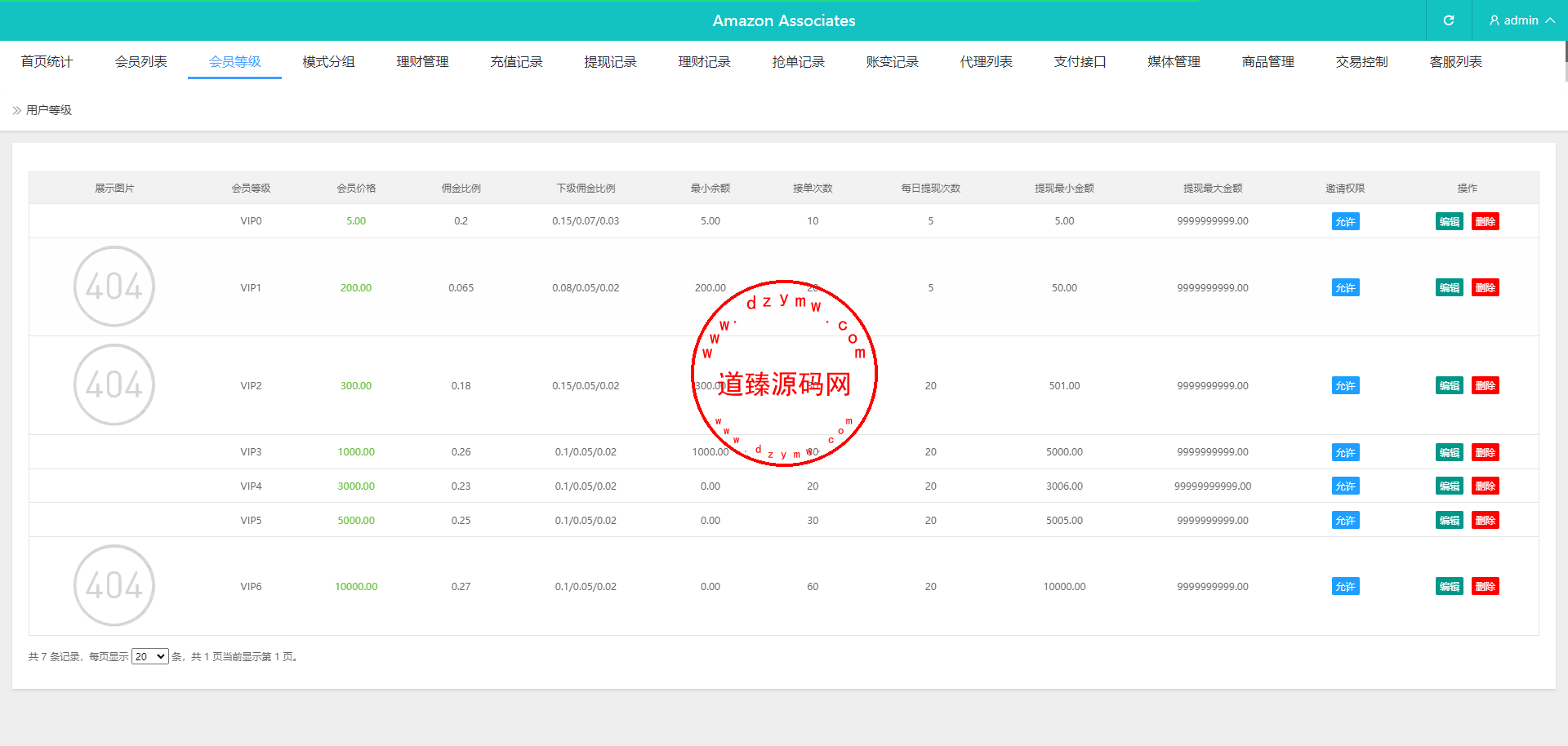Switch to 会员列表 tab

[x=140, y=61]
